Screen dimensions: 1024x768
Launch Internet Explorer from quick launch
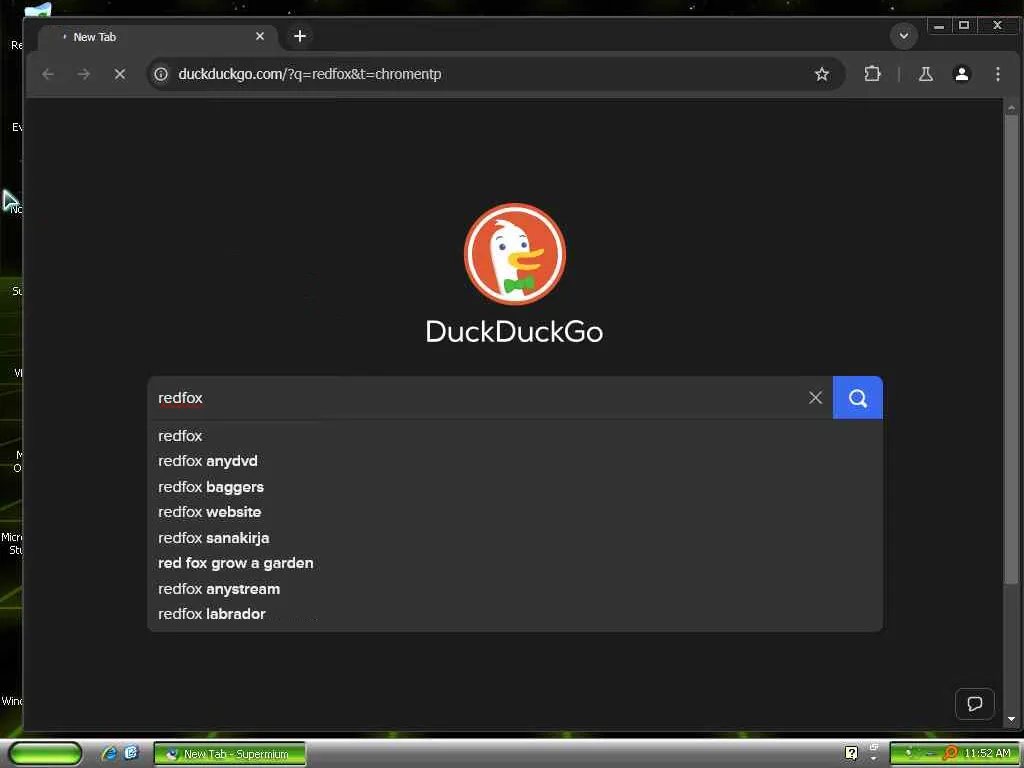(109, 754)
